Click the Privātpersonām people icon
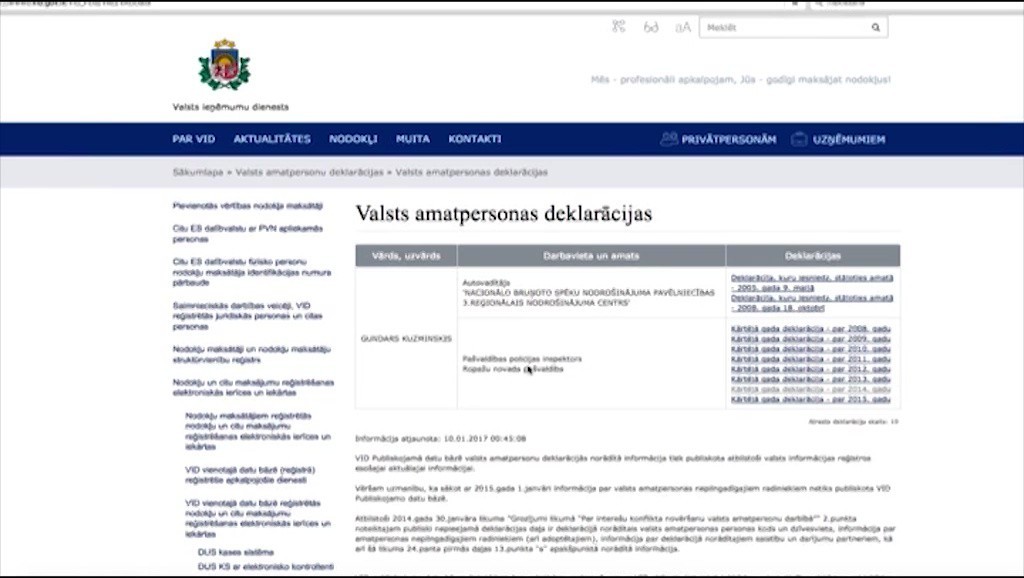The image size is (1024, 578). (668, 139)
